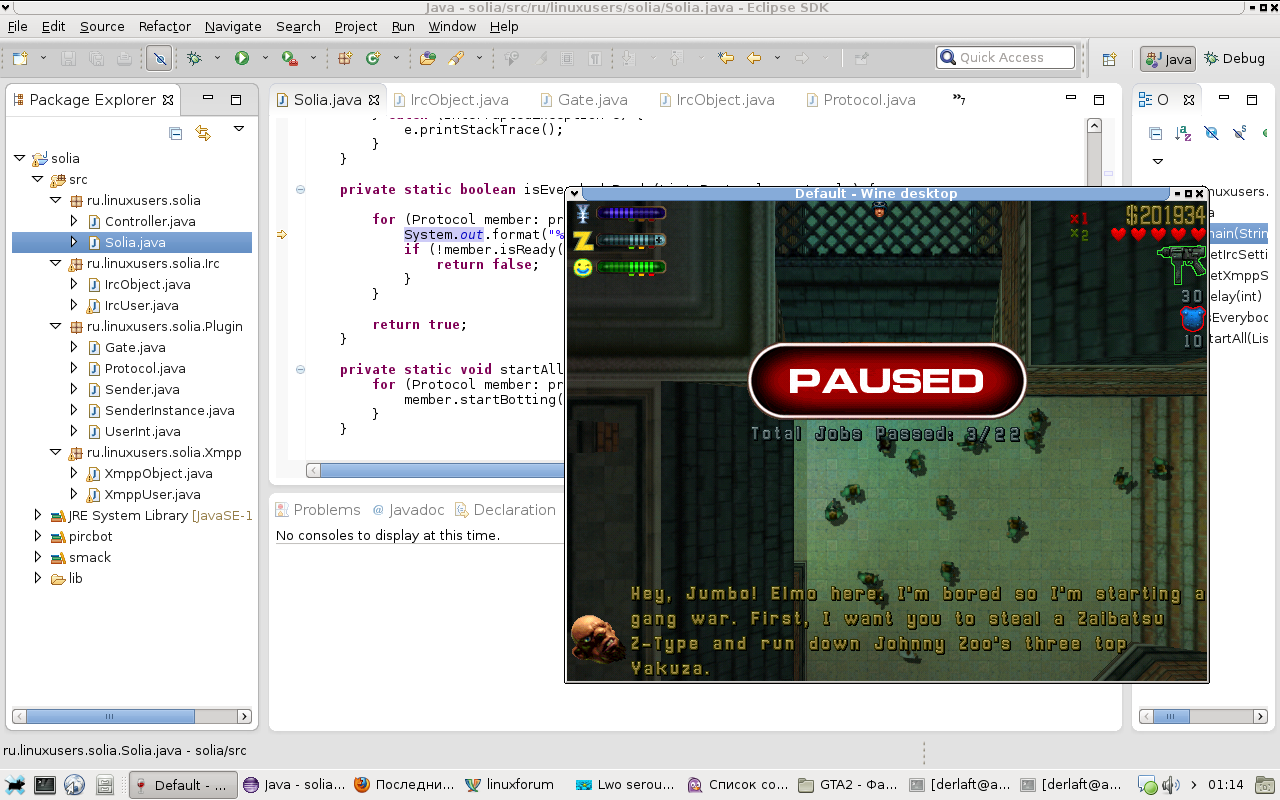Toggle Hide Static Members in Outline
Viewport: 1280px width, 800px height.
coord(1240,133)
